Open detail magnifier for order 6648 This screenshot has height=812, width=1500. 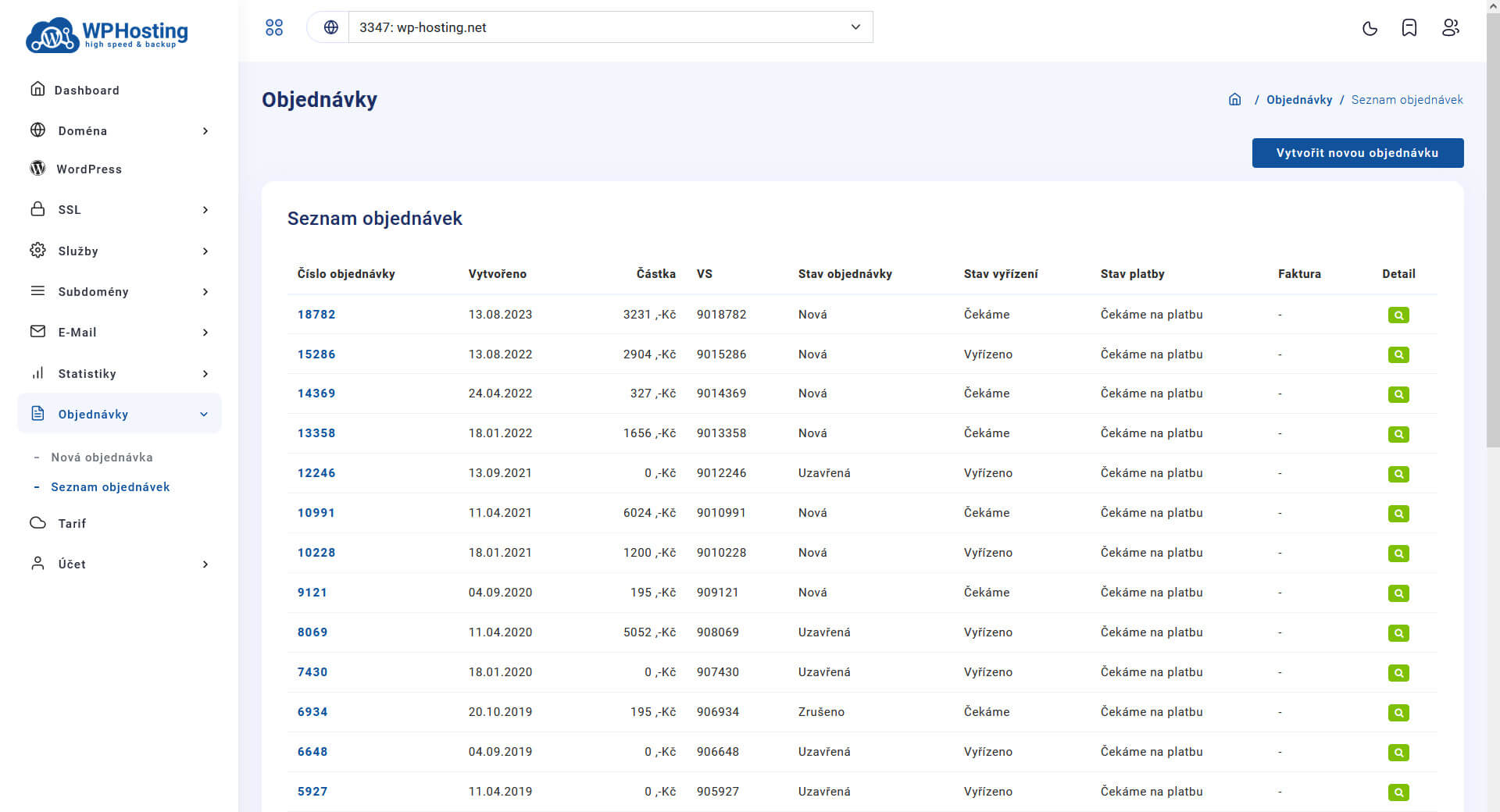pos(1398,753)
